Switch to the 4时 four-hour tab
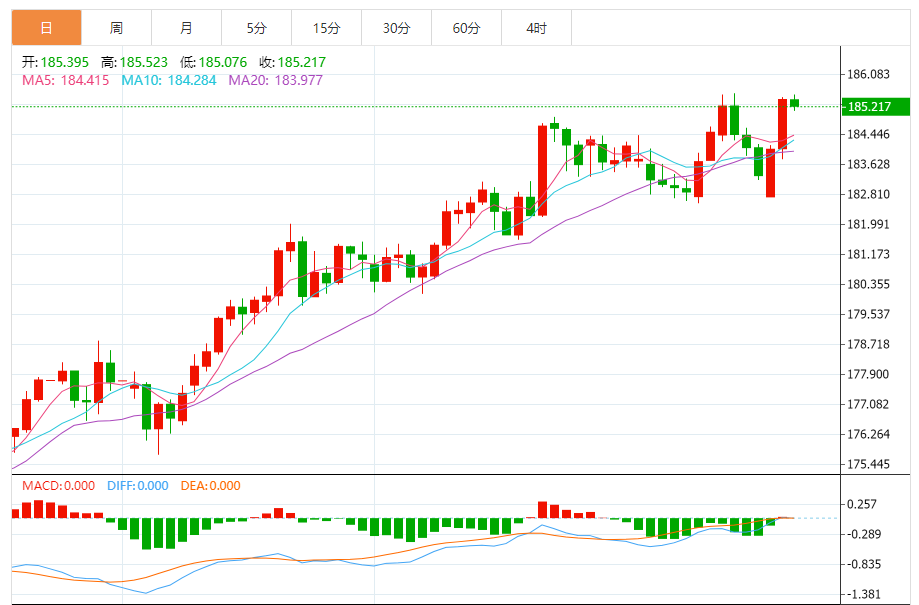The image size is (919, 605). [536, 28]
